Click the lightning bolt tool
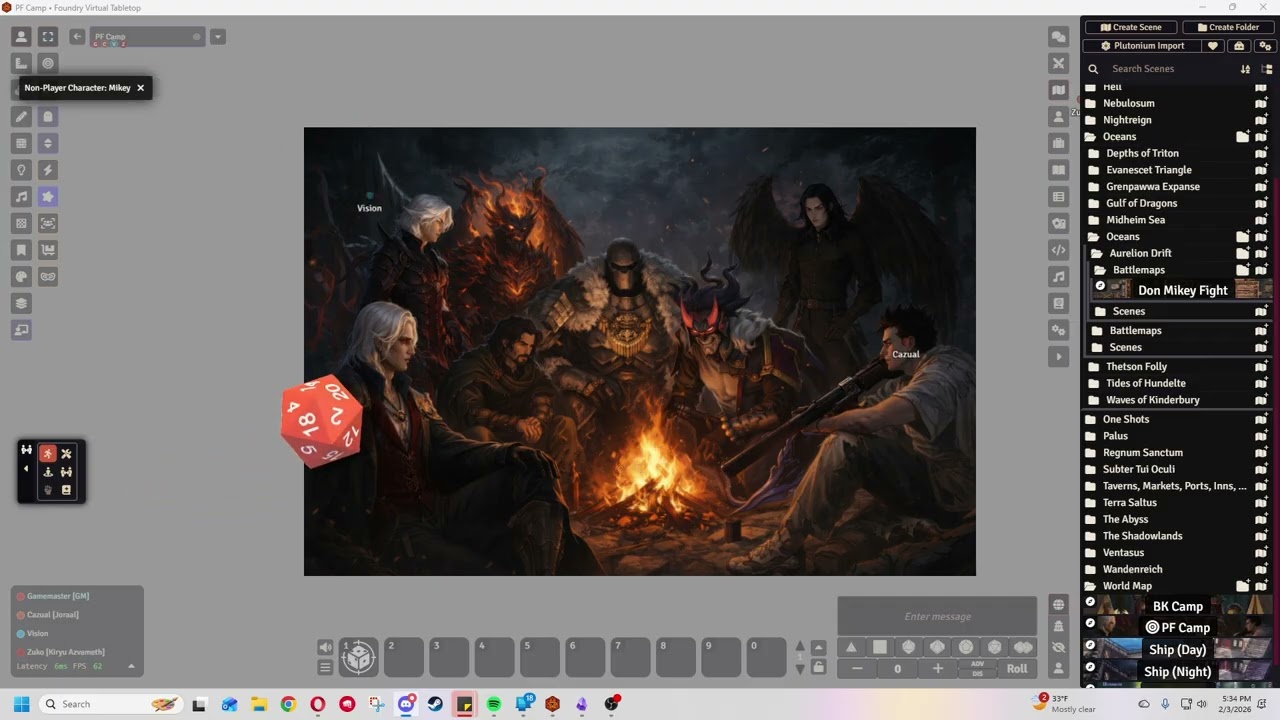The width and height of the screenshot is (1280, 720). (48, 170)
